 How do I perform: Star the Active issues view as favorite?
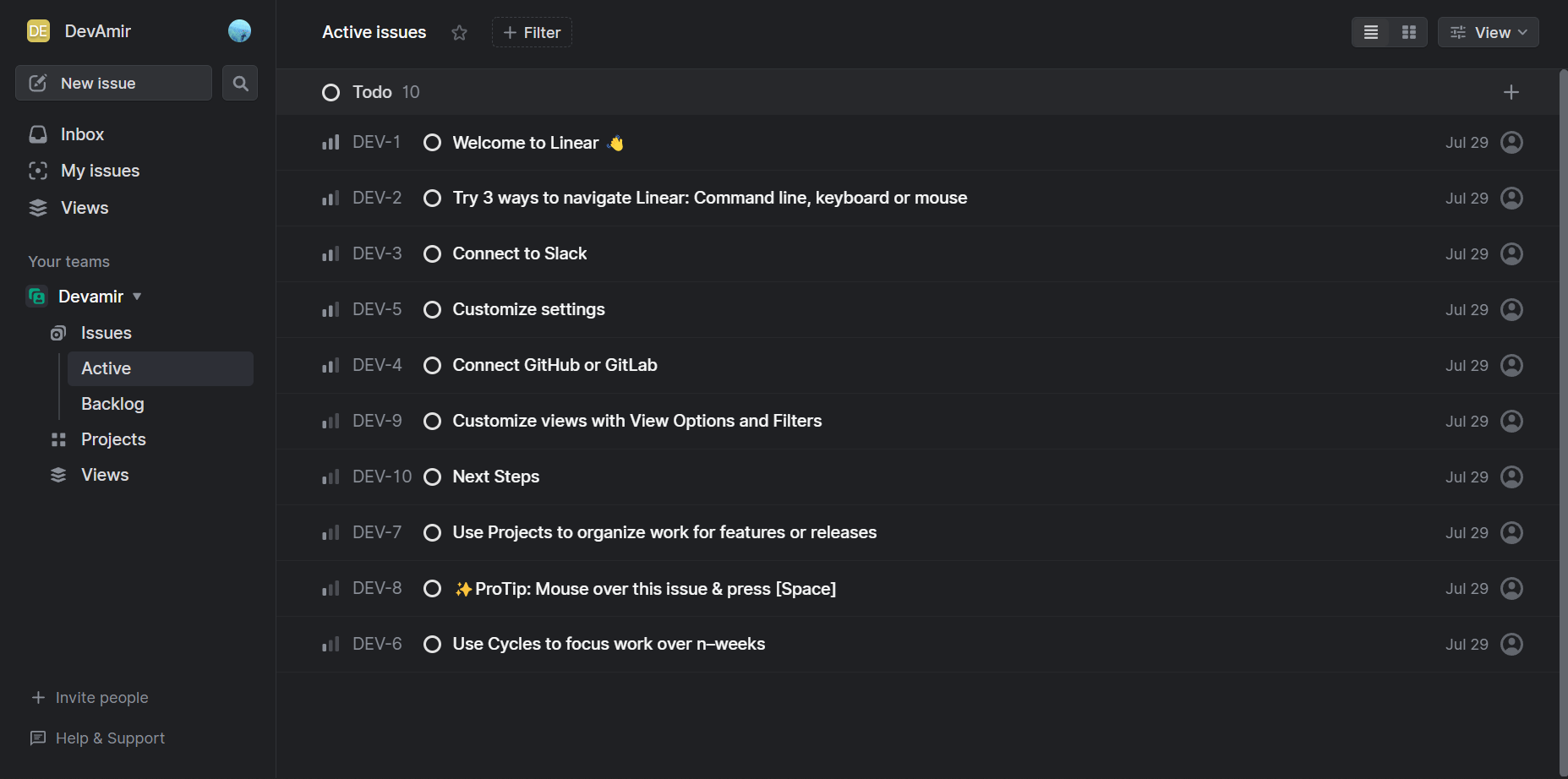tap(459, 33)
